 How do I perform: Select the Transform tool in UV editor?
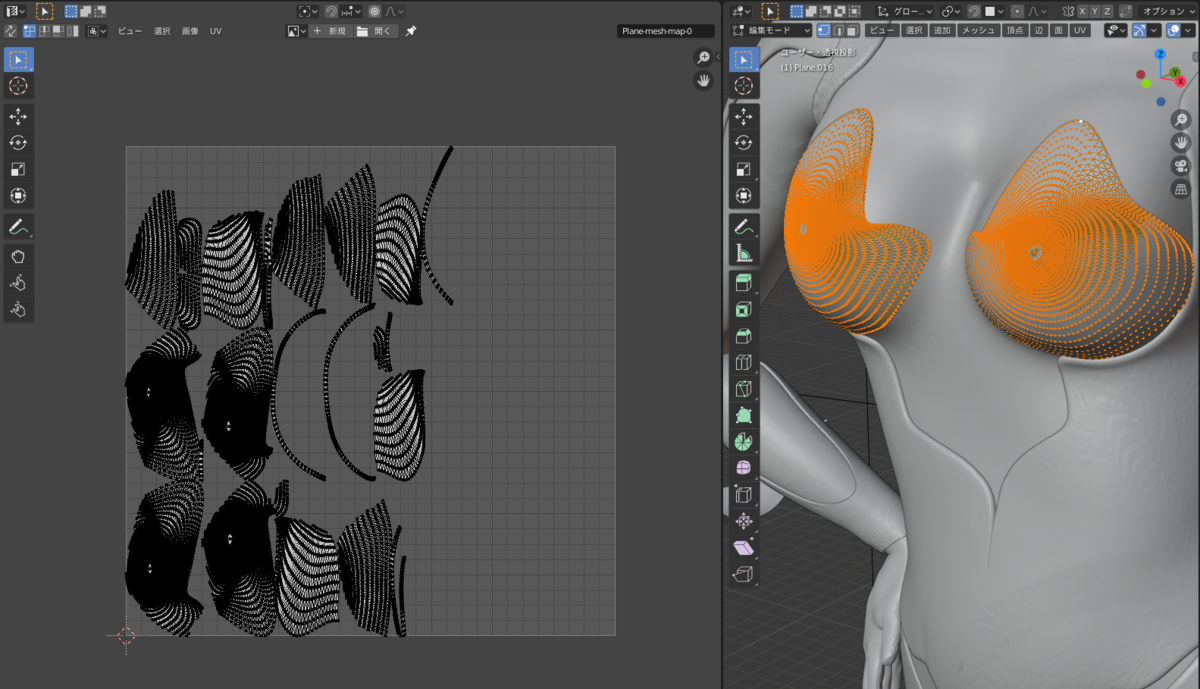click(18, 195)
